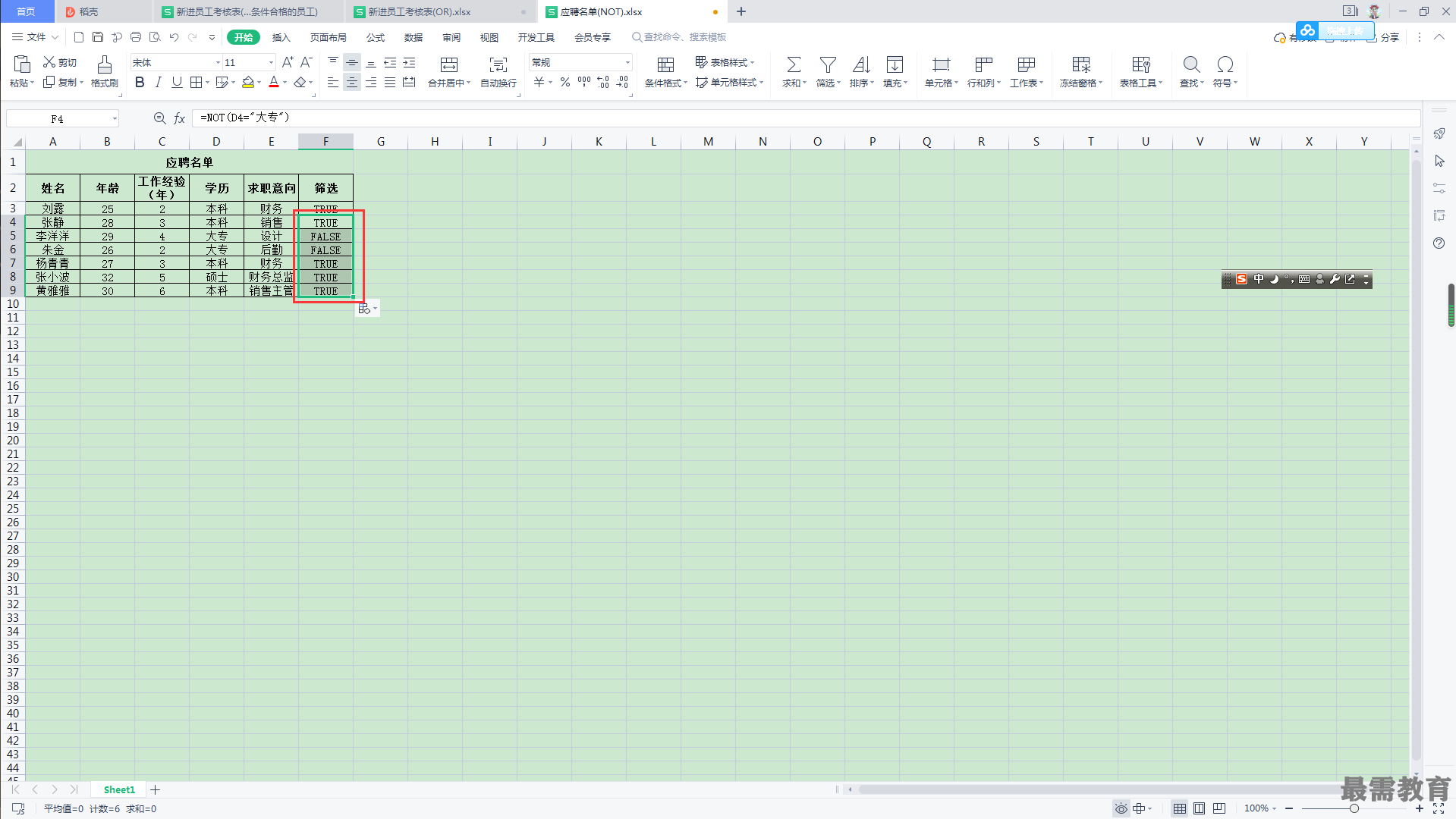Viewport: 1456px width, 819px height.
Task: Increase font size with the A+ icon
Action: [288, 62]
